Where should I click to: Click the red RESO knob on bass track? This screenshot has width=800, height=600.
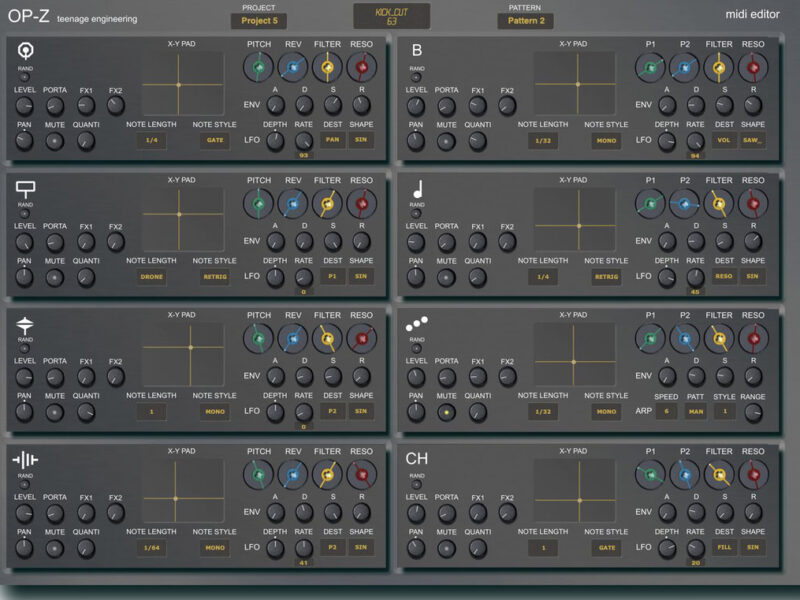click(x=753, y=68)
